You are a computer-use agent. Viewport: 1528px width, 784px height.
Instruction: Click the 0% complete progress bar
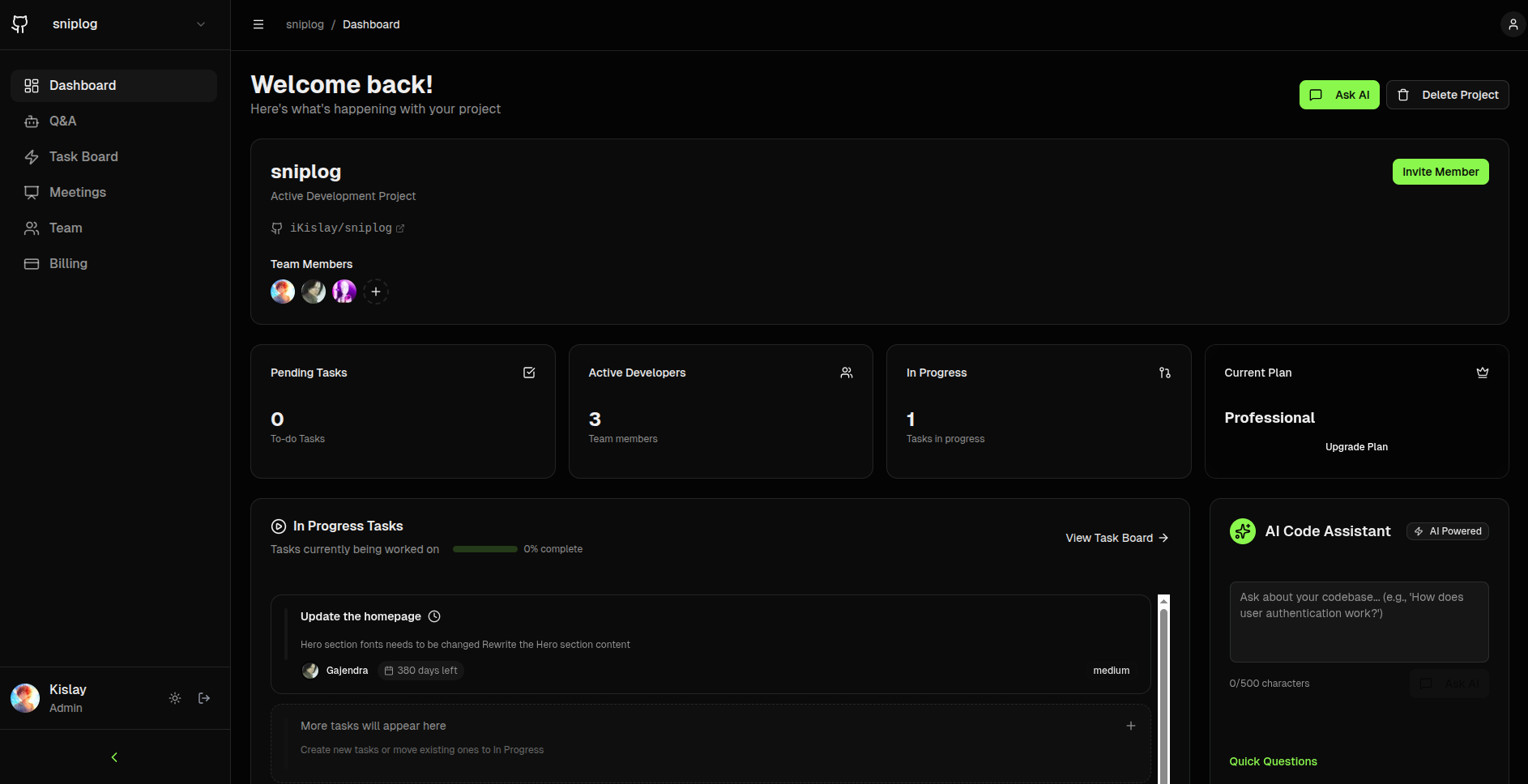pos(484,548)
